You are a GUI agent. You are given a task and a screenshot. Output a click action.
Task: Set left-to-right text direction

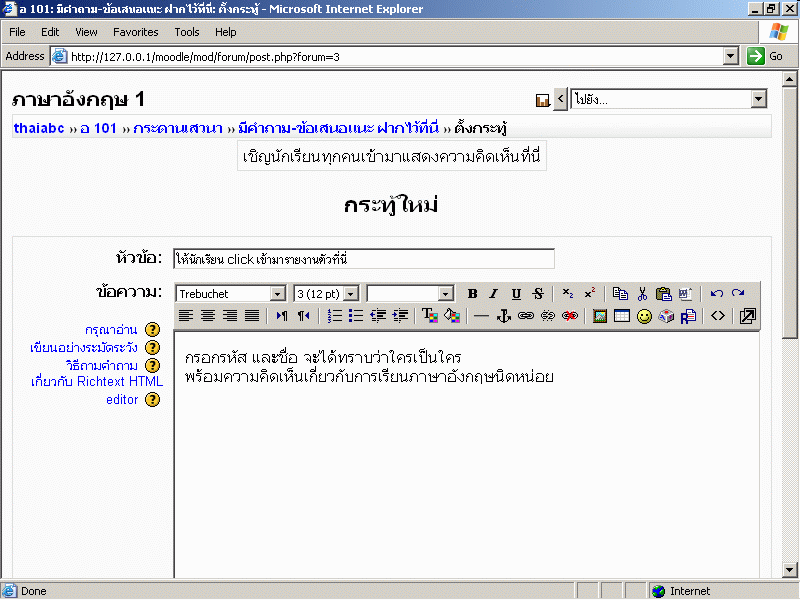coord(282,316)
